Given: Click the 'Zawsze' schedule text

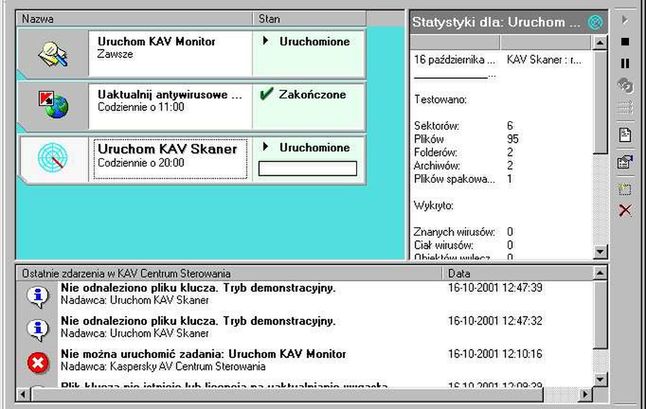Looking at the screenshot, I should [x=115, y=54].
